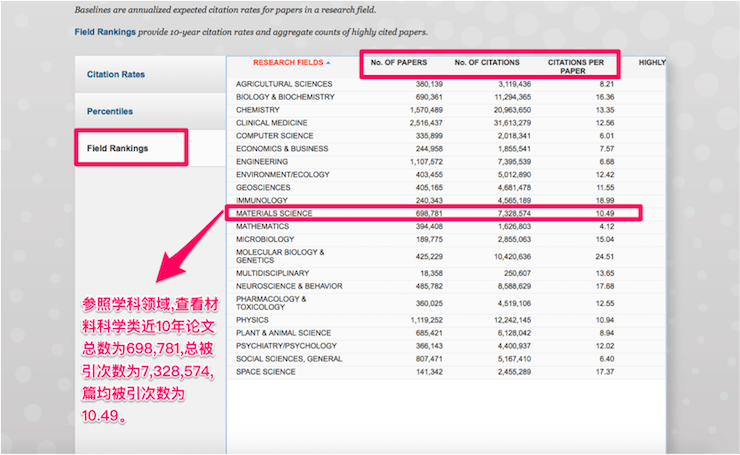The image size is (740, 455).
Task: Click the Physics field name
Action: coord(251,319)
